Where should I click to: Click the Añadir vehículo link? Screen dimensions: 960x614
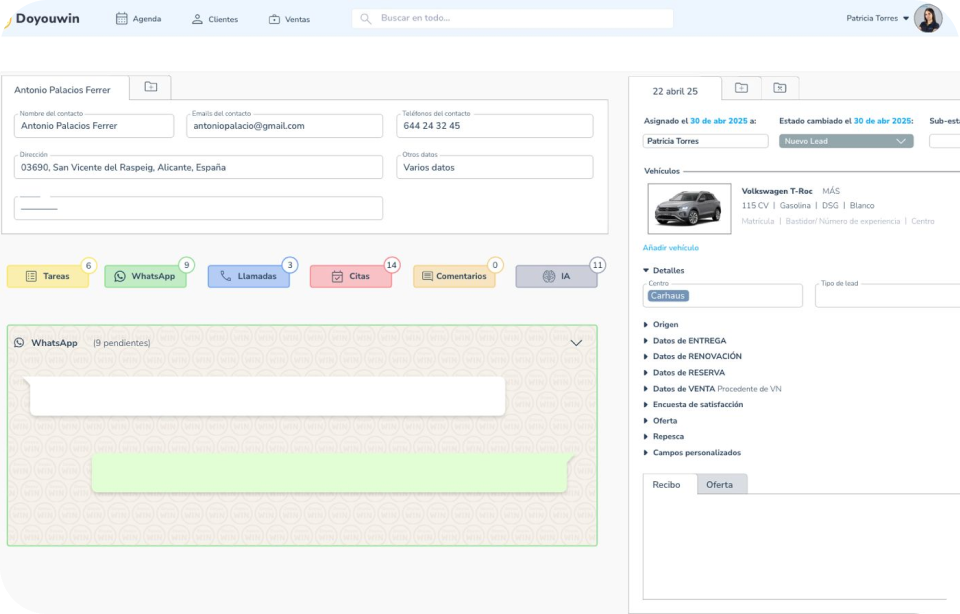point(670,248)
